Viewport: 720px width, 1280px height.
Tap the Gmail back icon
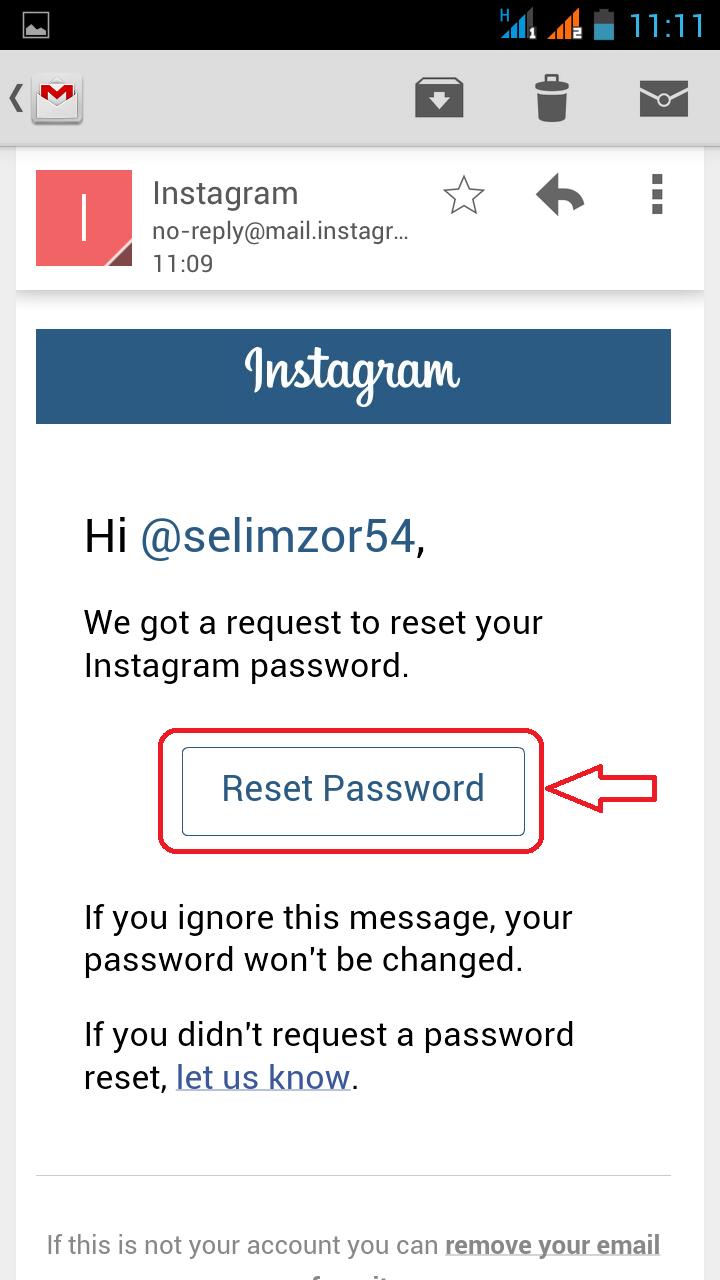tap(46, 99)
